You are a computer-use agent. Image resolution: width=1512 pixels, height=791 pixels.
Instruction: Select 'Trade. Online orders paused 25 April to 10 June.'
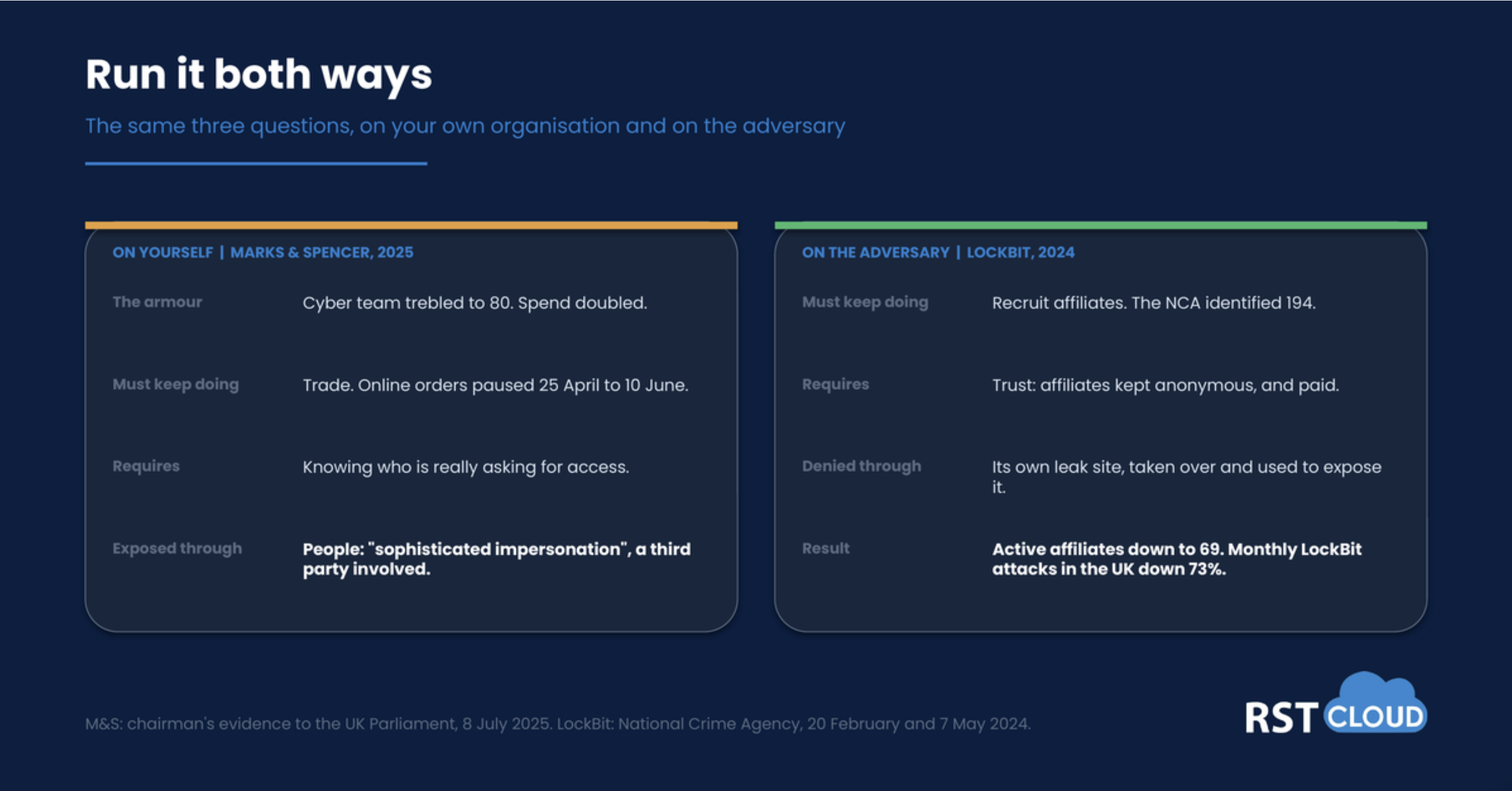[x=495, y=385]
